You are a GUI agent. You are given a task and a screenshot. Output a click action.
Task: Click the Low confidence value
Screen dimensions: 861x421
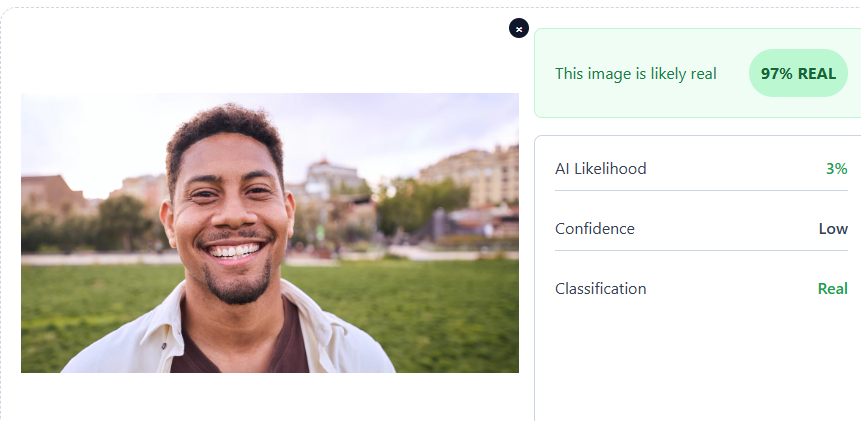pyautogui.click(x=833, y=228)
